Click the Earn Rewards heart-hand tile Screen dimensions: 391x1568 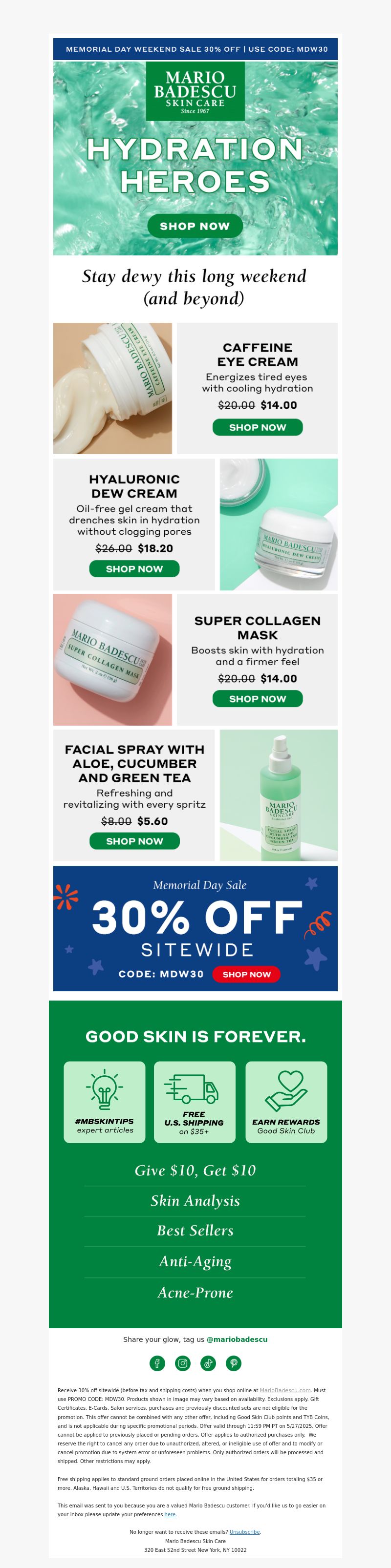click(286, 1102)
